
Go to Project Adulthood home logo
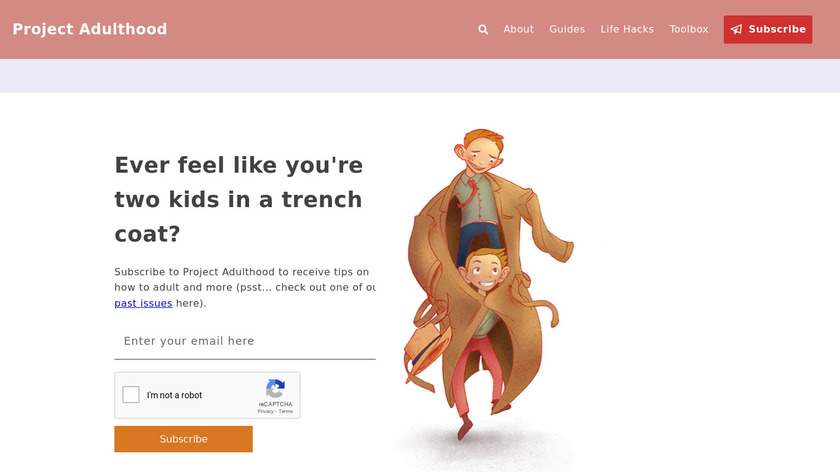89,29
